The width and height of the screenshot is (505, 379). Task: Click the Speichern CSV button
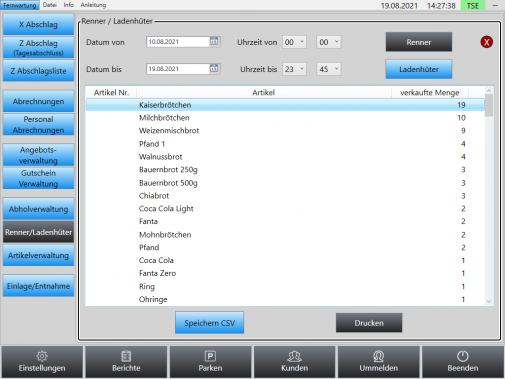[210, 323]
